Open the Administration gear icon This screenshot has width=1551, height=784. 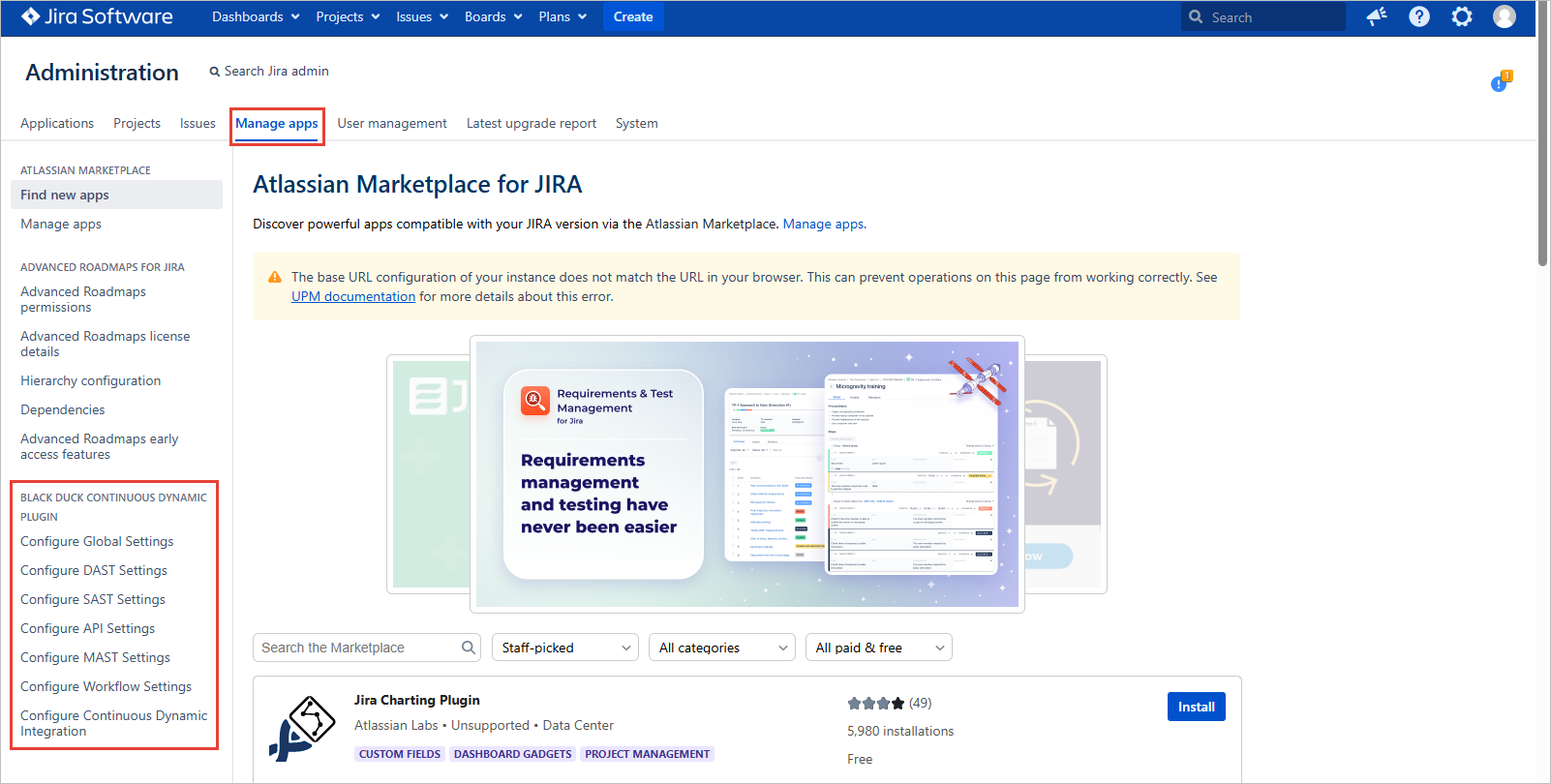tap(1462, 16)
